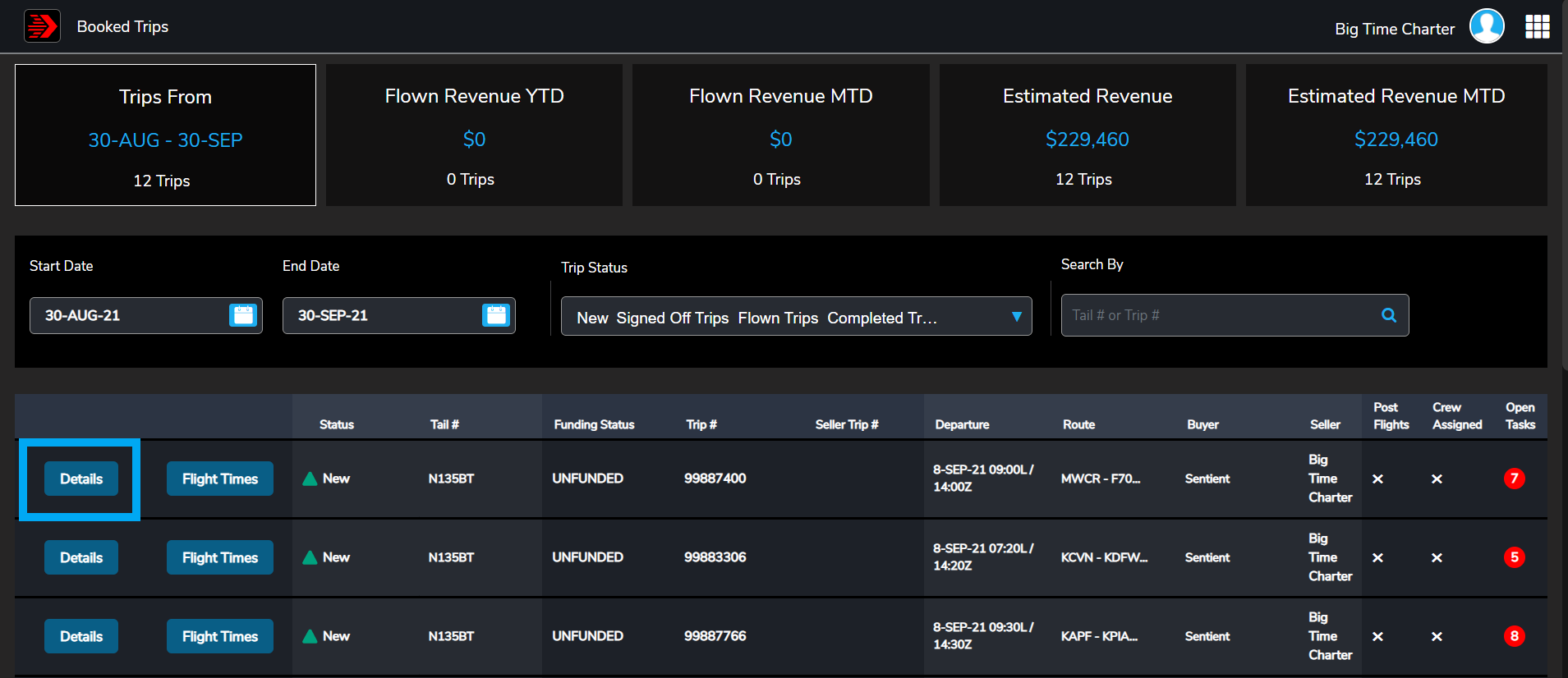Click red open tasks badge showing 7
This screenshot has height=678, width=1568.
point(1514,479)
